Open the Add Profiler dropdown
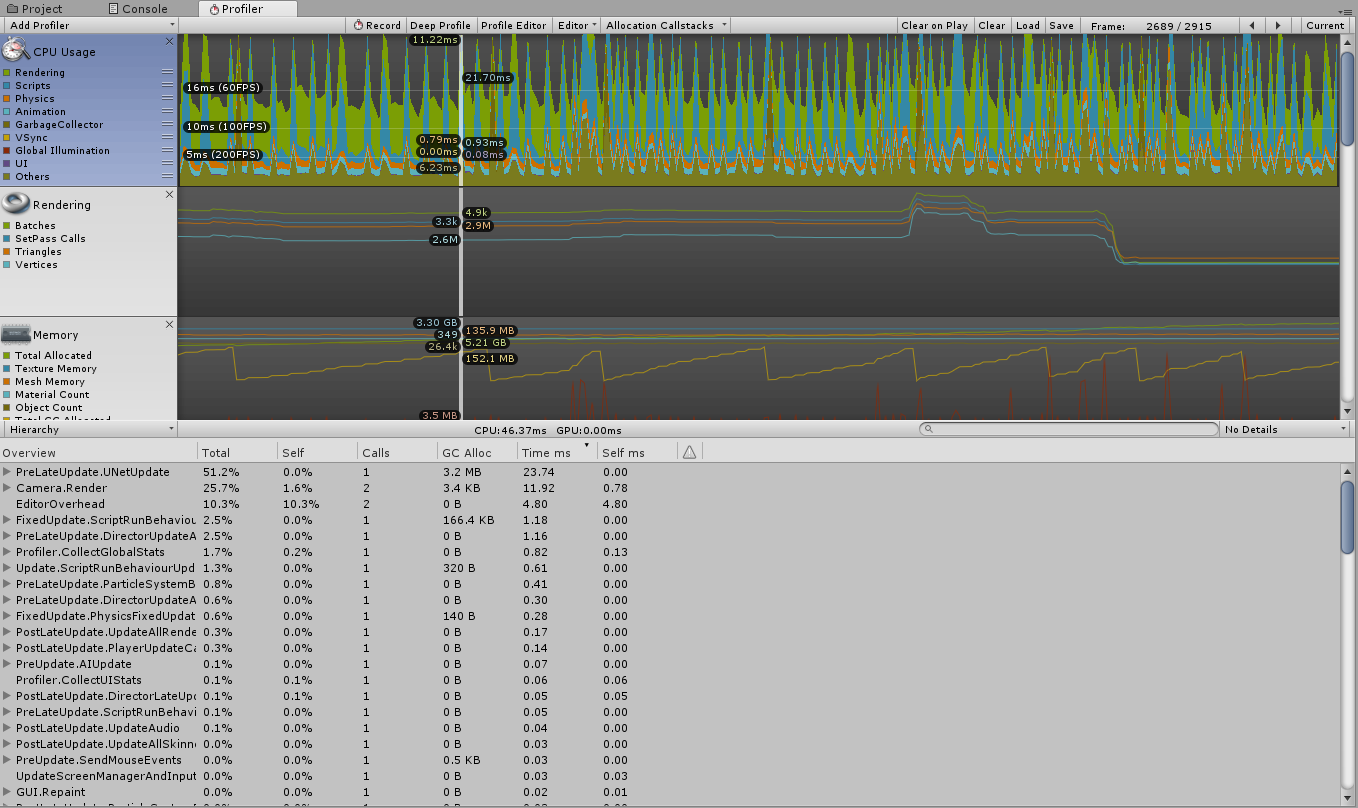Image resolution: width=1358 pixels, height=808 pixels. pos(89,25)
